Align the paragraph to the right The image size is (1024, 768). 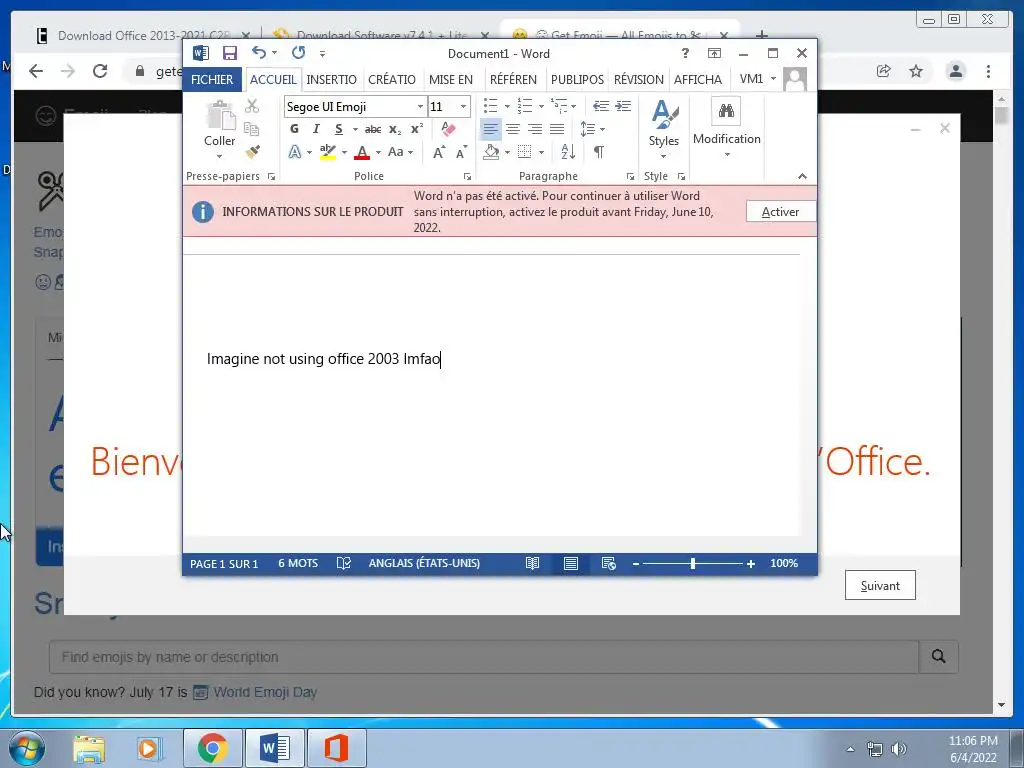click(535, 129)
